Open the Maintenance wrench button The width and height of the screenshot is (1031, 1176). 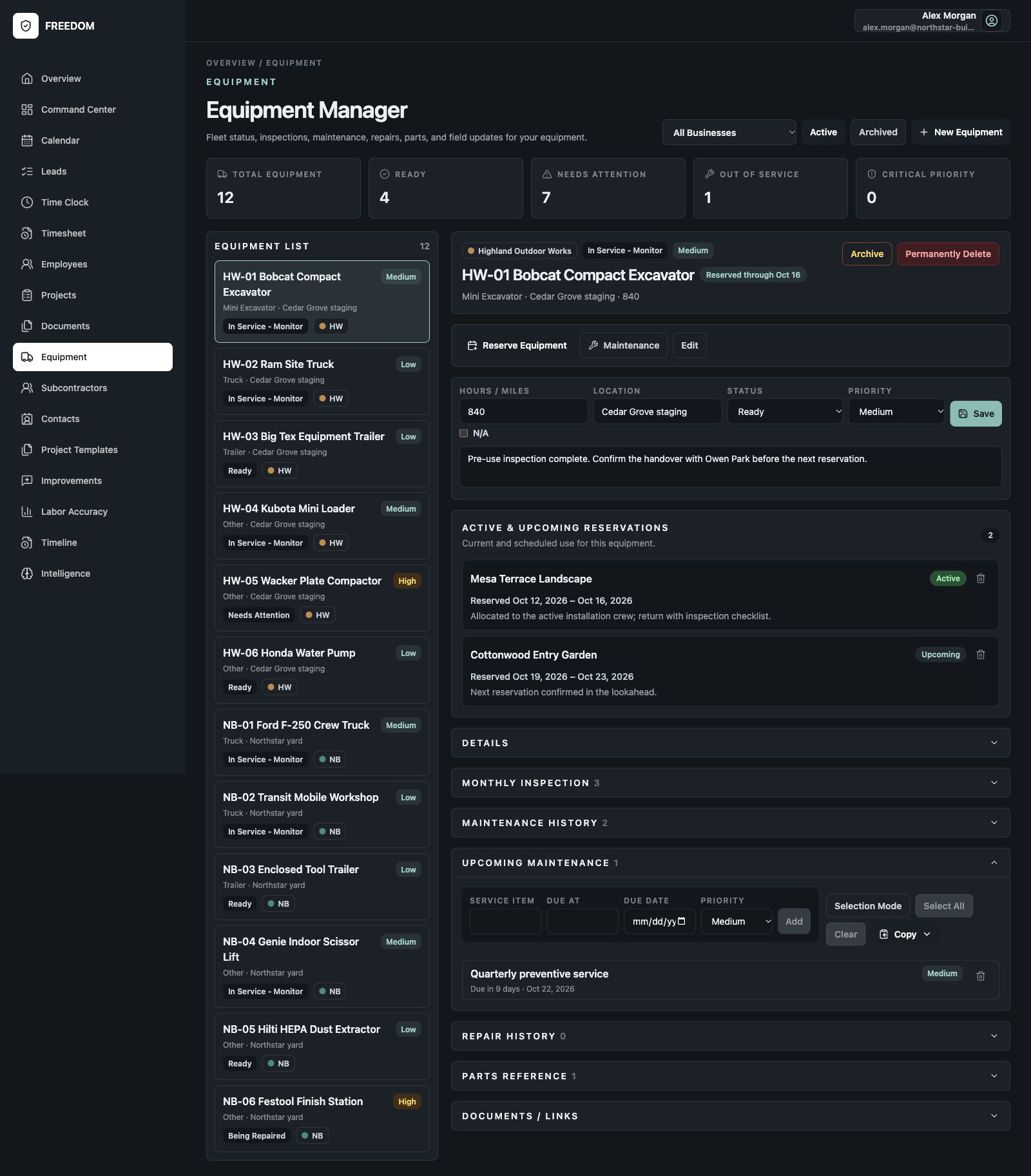624,345
